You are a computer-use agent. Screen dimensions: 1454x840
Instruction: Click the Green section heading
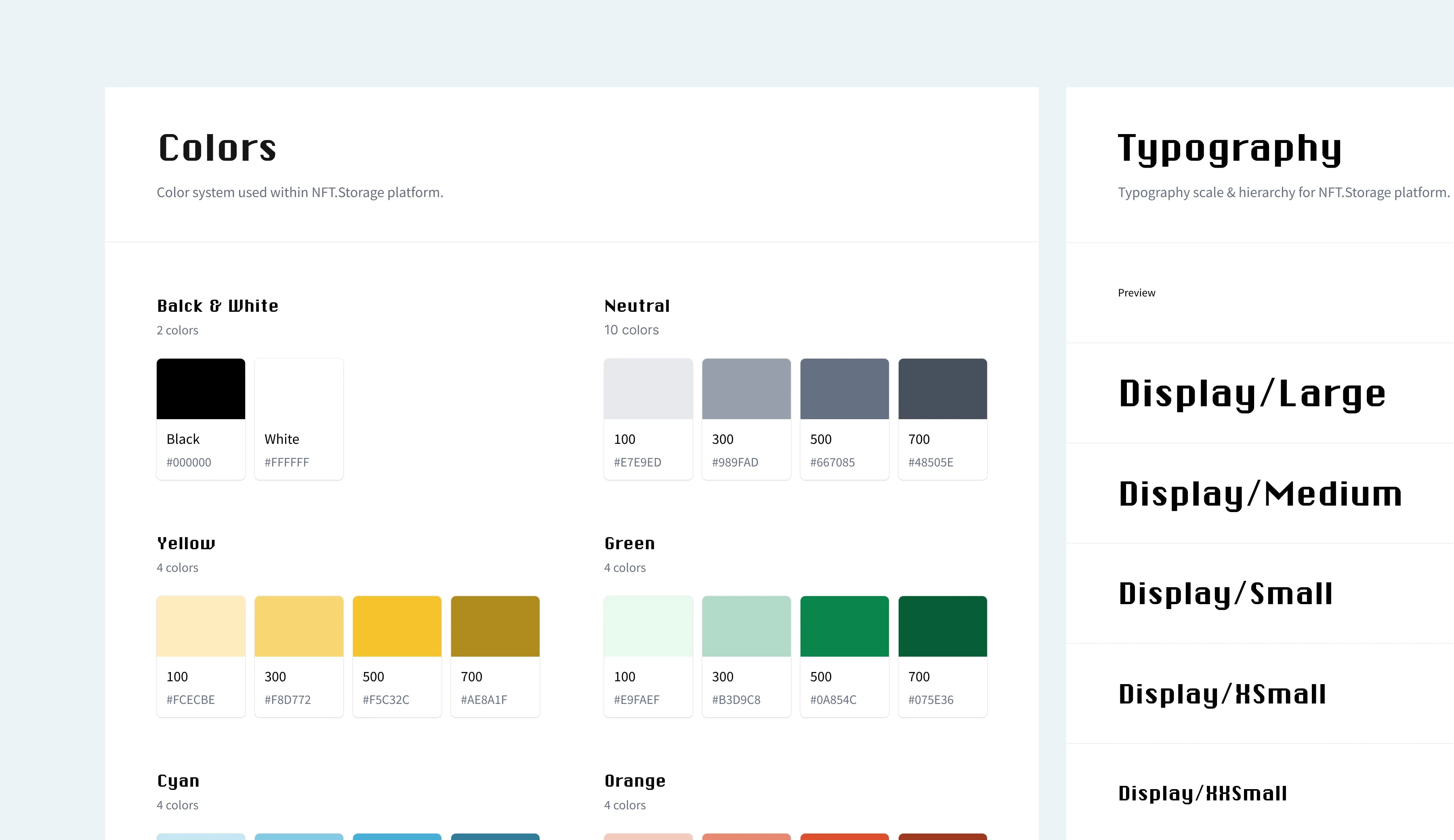(x=630, y=544)
